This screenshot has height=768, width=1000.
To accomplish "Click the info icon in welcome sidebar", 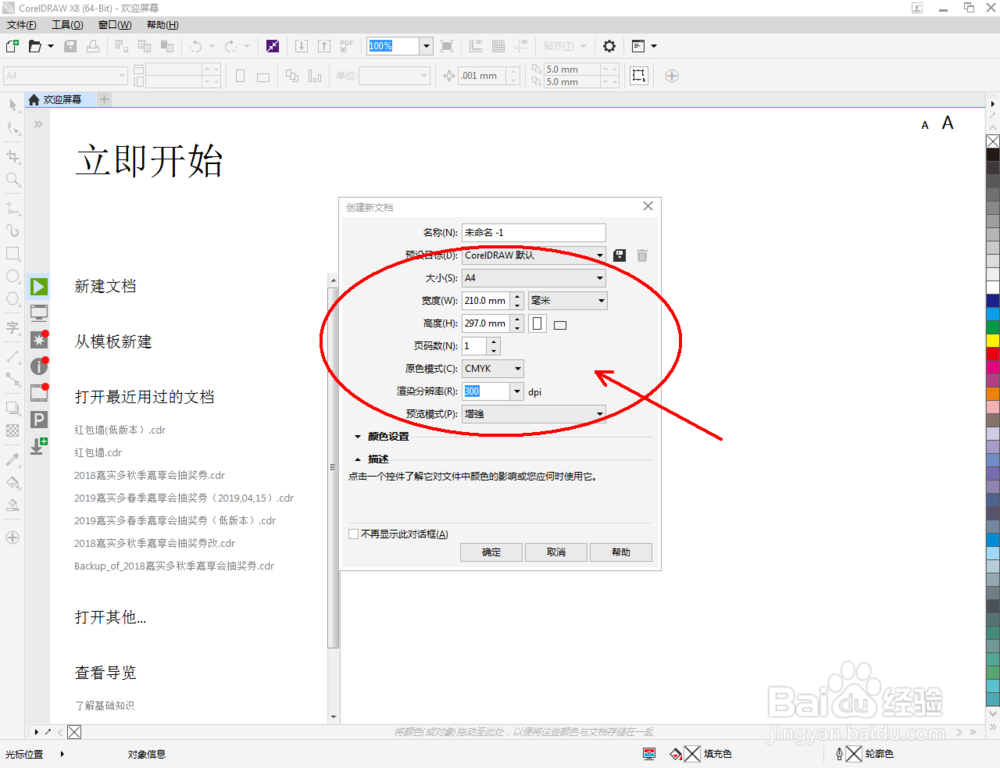I will [39, 366].
